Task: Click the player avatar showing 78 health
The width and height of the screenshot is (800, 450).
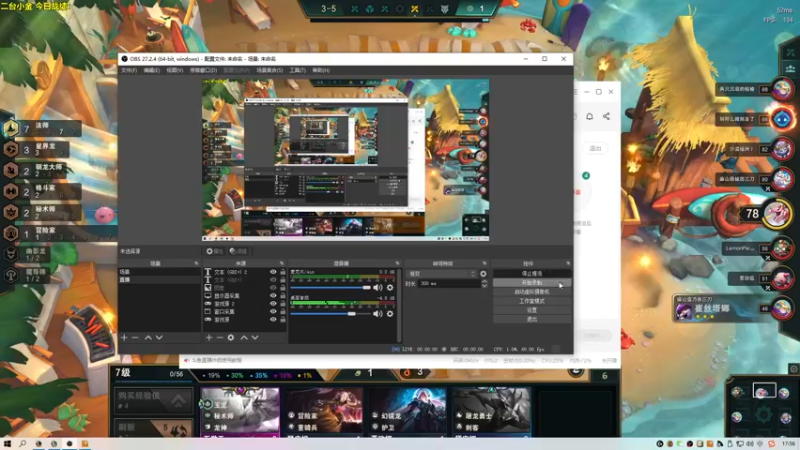Action: 777,213
